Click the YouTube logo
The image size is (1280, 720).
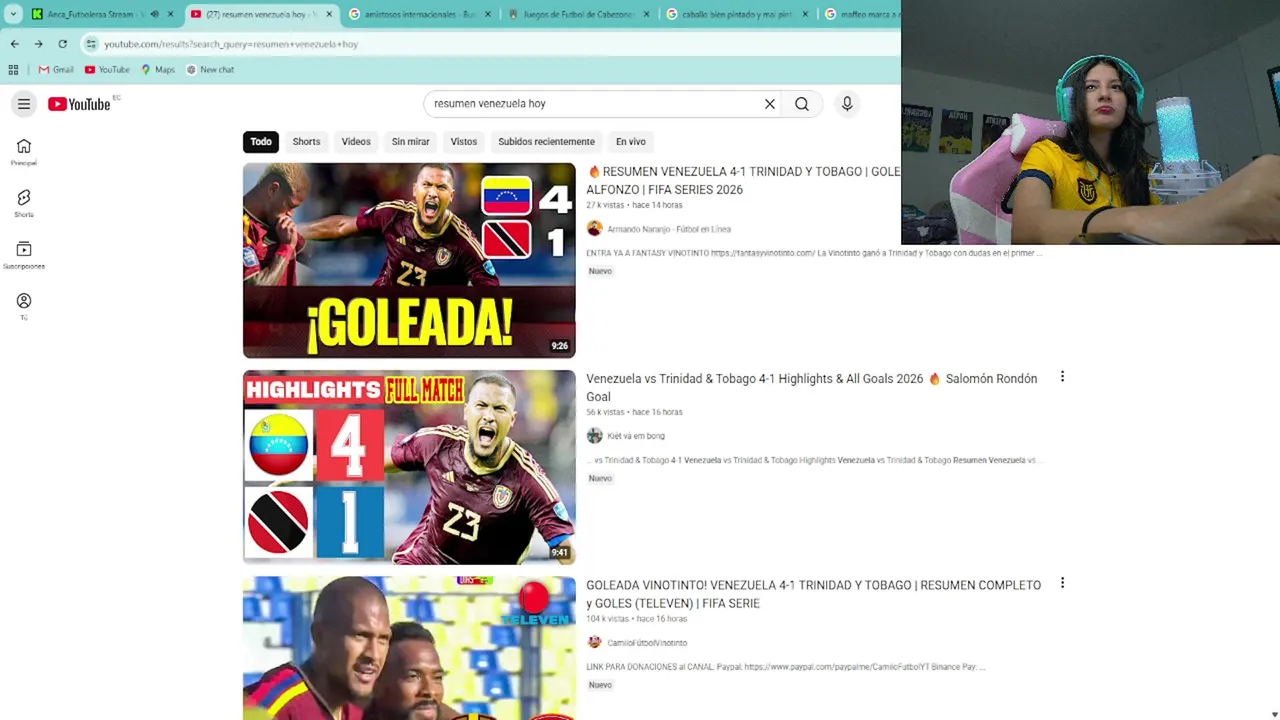[79, 104]
